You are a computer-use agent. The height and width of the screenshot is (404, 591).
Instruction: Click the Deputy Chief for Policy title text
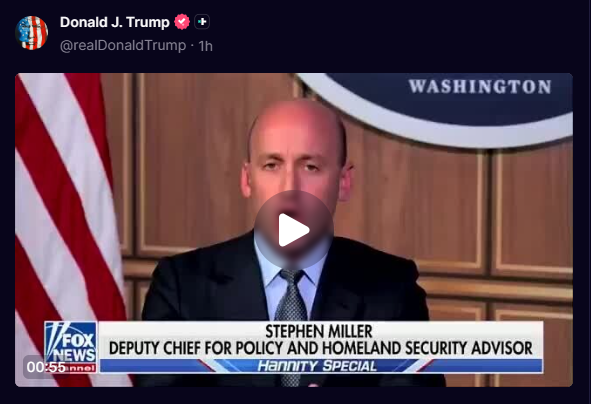320,348
